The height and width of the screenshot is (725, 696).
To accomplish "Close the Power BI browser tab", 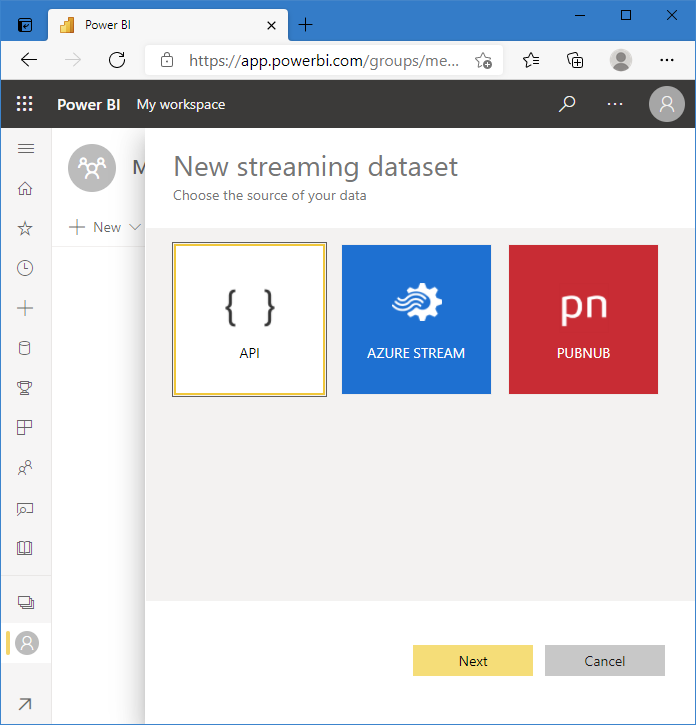I will [271, 25].
